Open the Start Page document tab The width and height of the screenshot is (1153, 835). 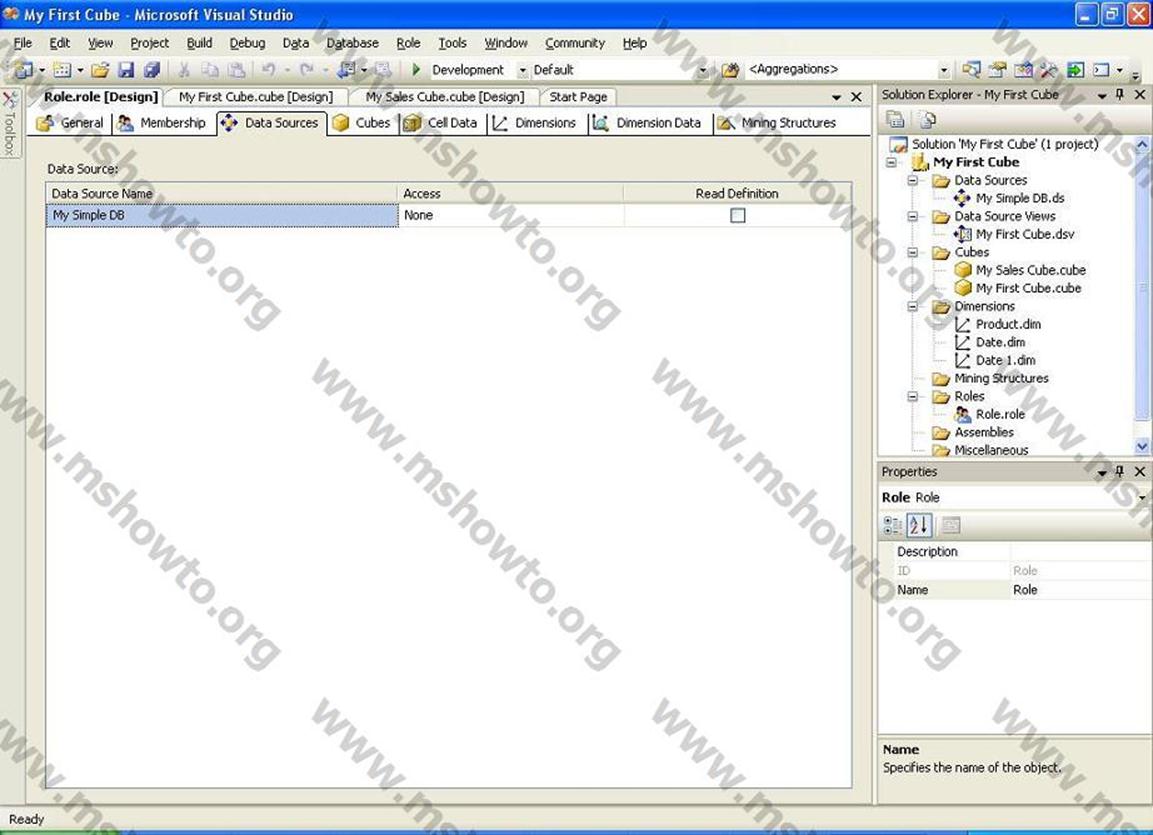578,97
